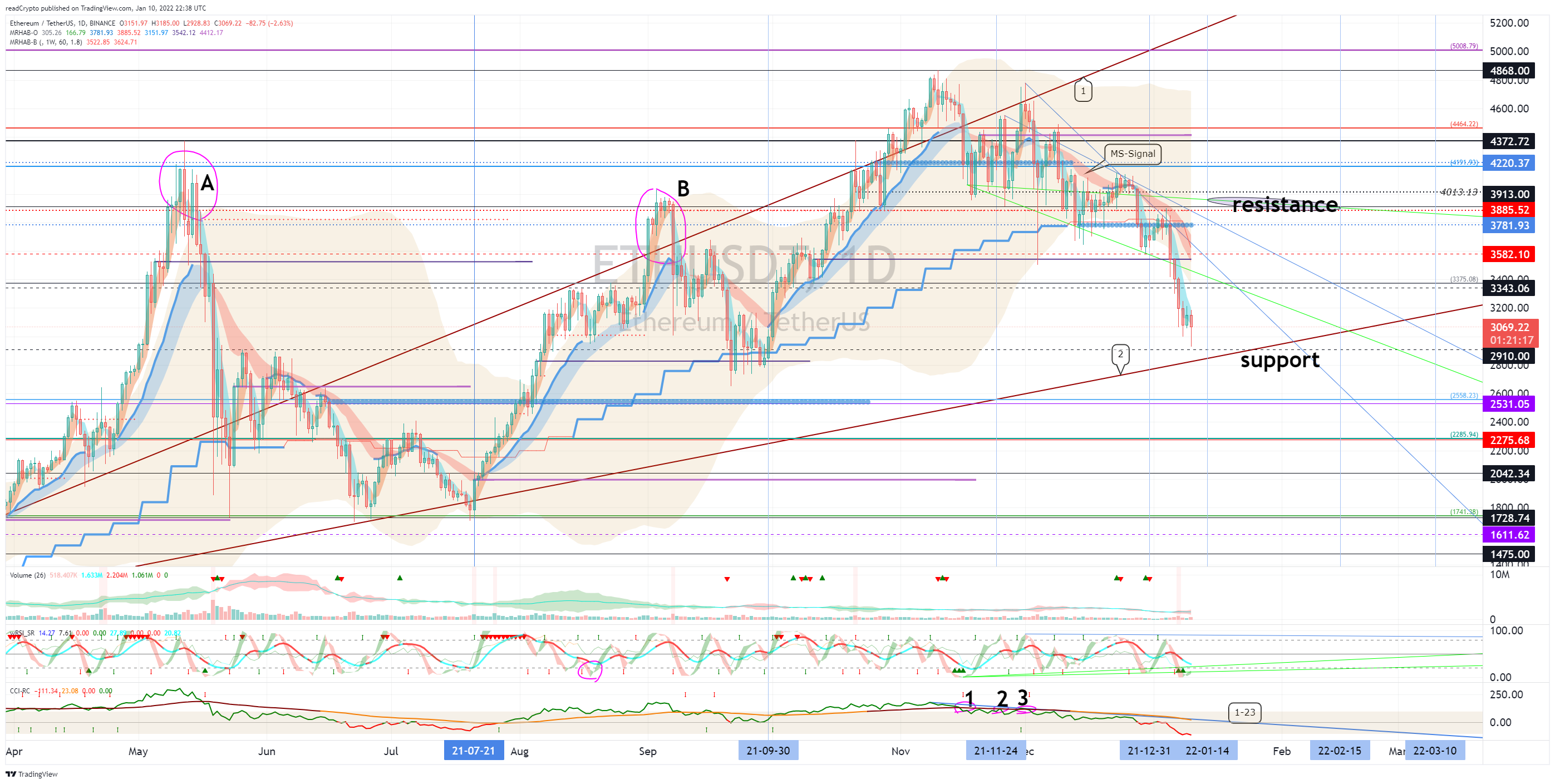1555x784 pixels.
Task: Click the red 3582.10 price label
Action: point(1509,254)
